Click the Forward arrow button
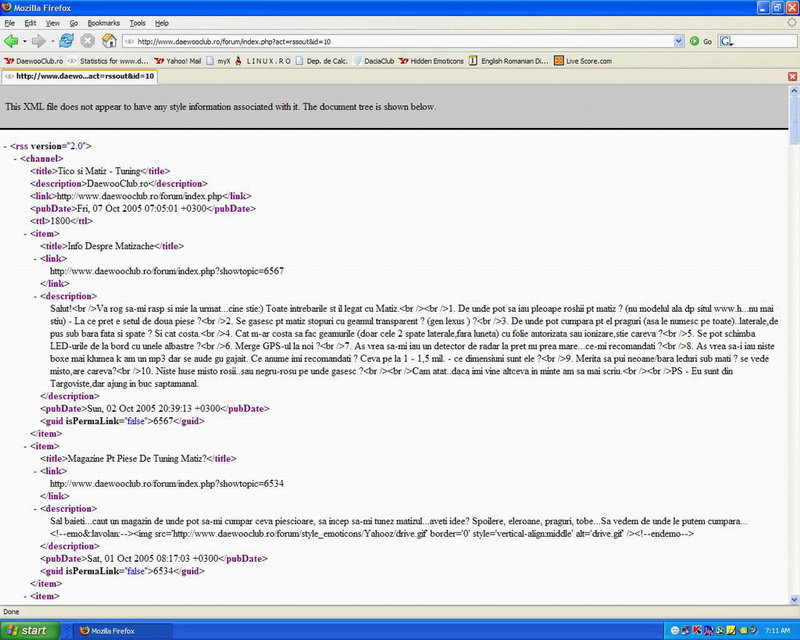Viewport: 800px width, 640px height. coord(38,41)
